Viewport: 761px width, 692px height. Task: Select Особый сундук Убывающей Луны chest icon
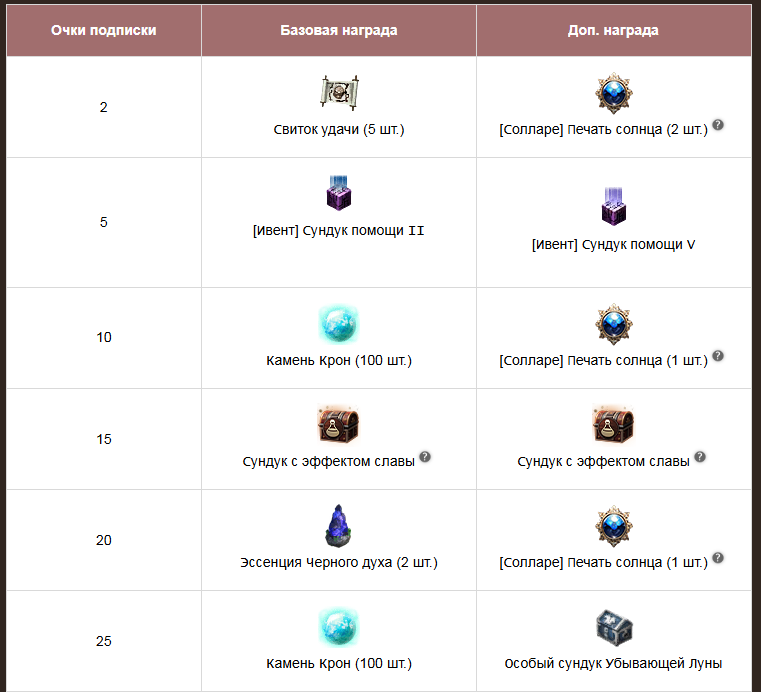point(613,627)
